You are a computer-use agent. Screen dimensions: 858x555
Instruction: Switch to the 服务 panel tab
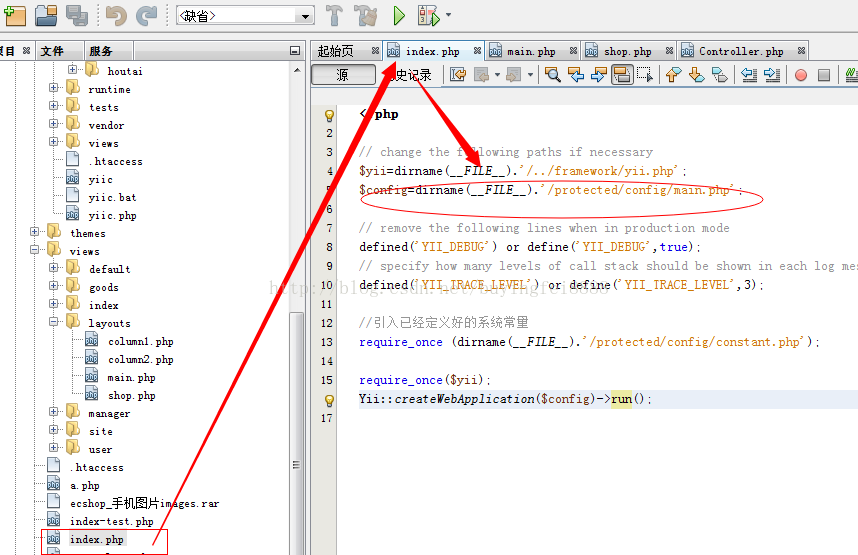(101, 51)
